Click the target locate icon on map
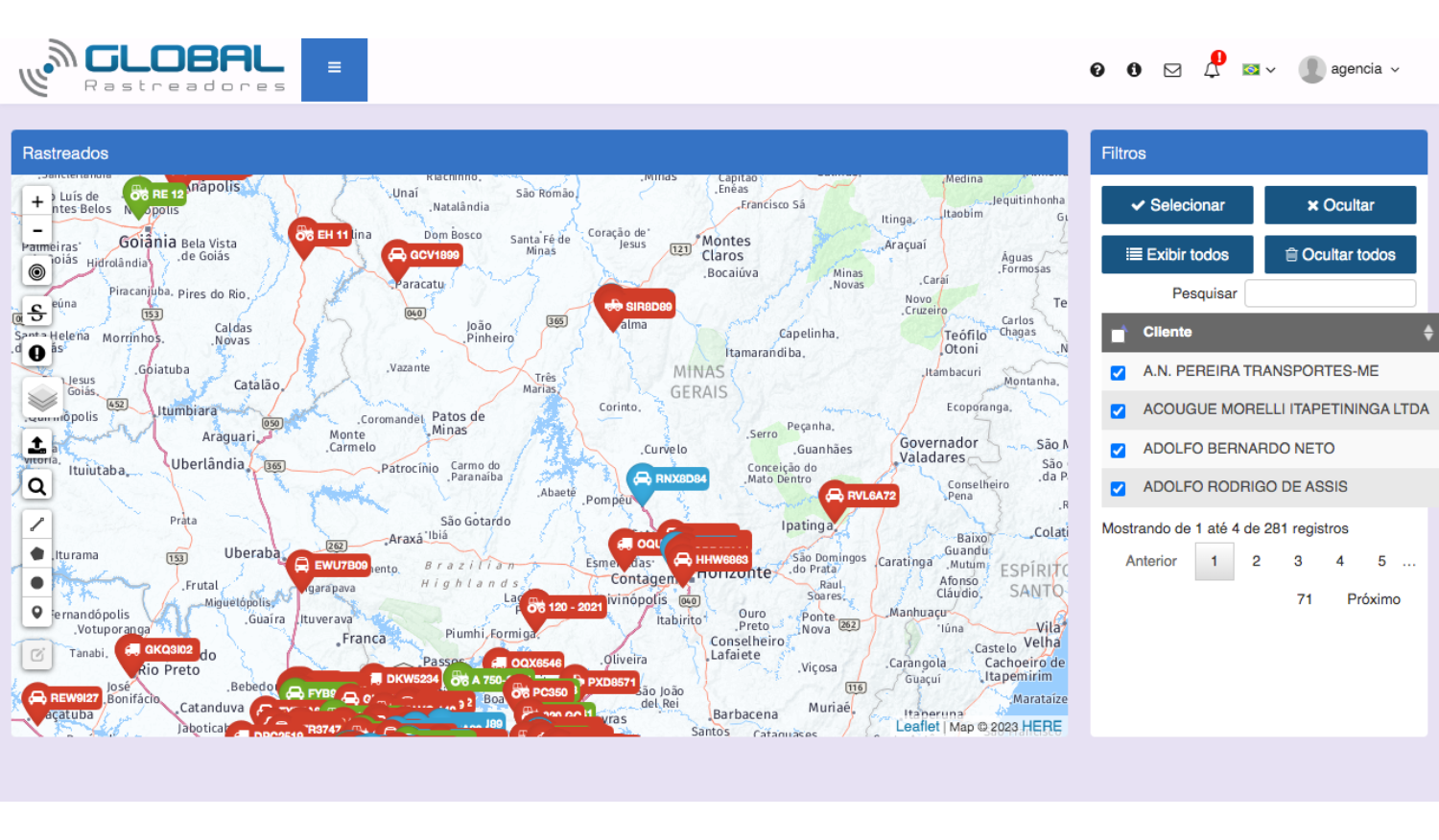Screen dimensions: 1439x840 pos(36,271)
